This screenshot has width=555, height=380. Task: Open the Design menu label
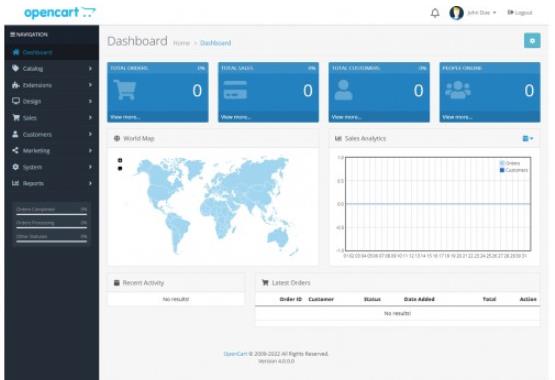(x=32, y=102)
